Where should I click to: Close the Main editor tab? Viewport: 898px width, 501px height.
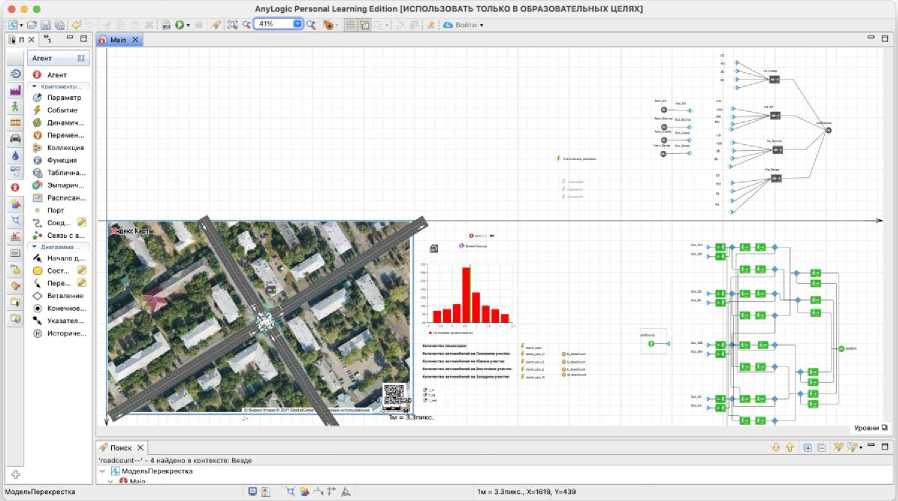point(137,40)
